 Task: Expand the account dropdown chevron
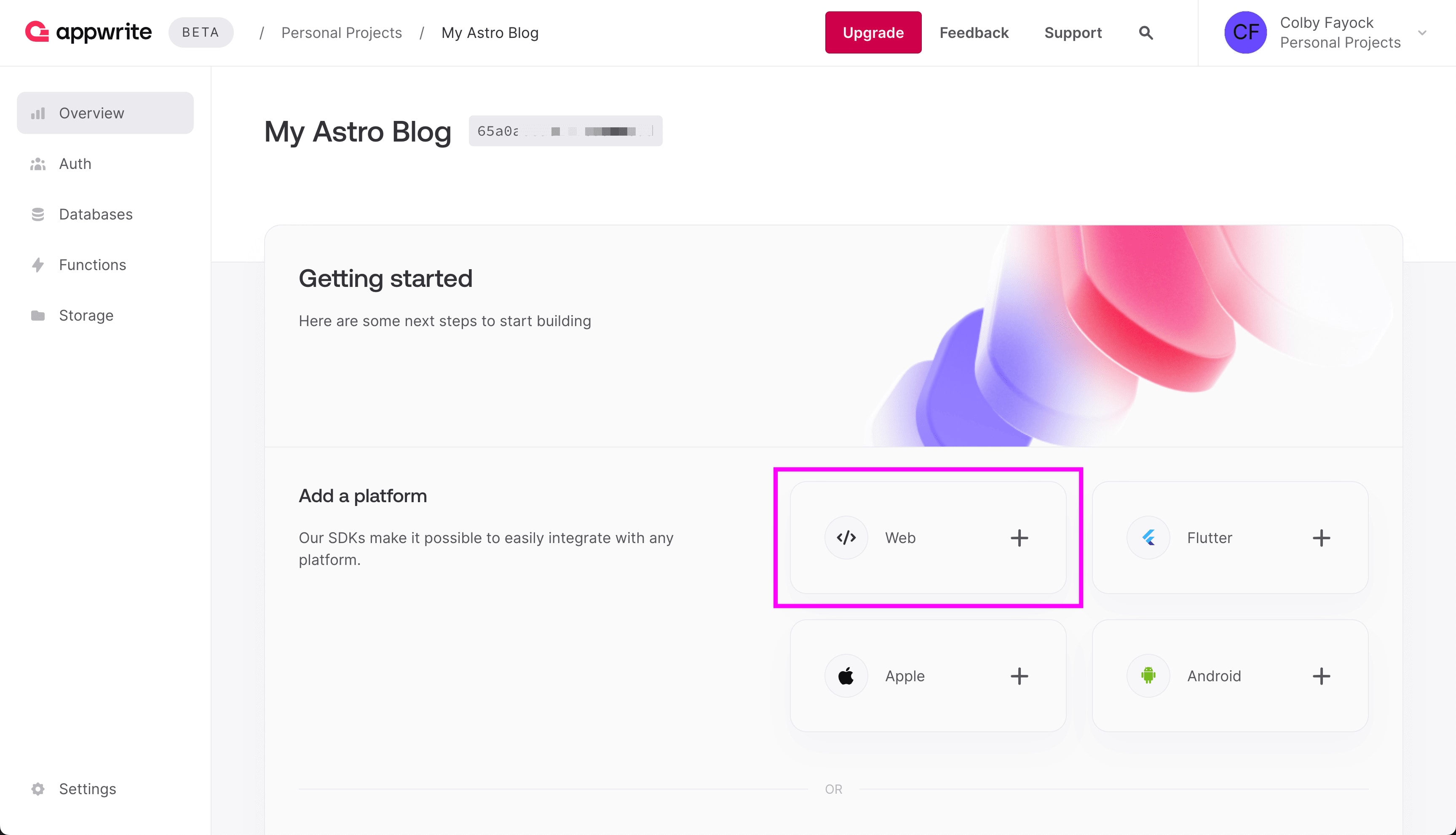pos(1422,33)
